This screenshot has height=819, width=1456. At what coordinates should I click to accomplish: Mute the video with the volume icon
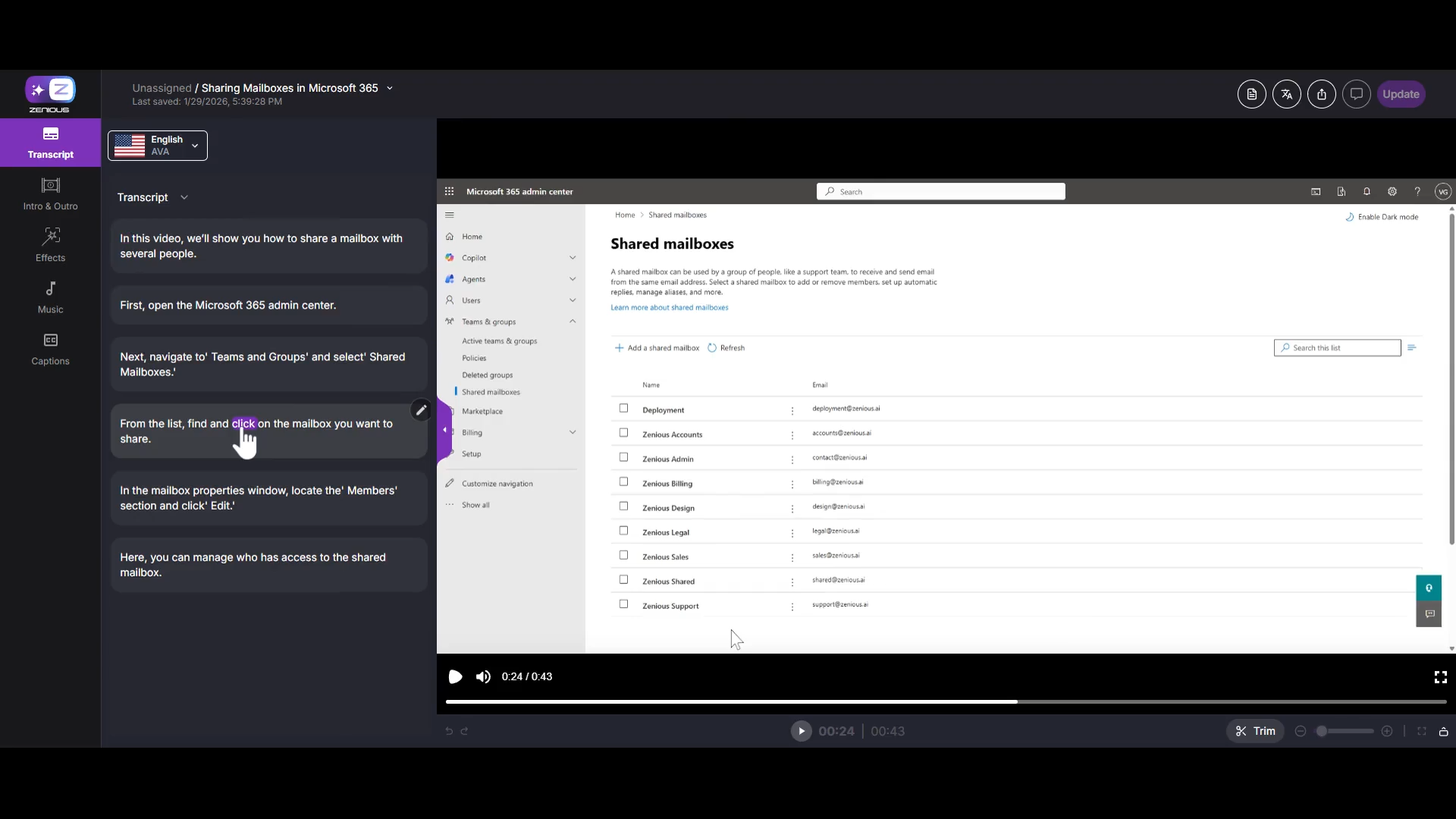(x=483, y=676)
